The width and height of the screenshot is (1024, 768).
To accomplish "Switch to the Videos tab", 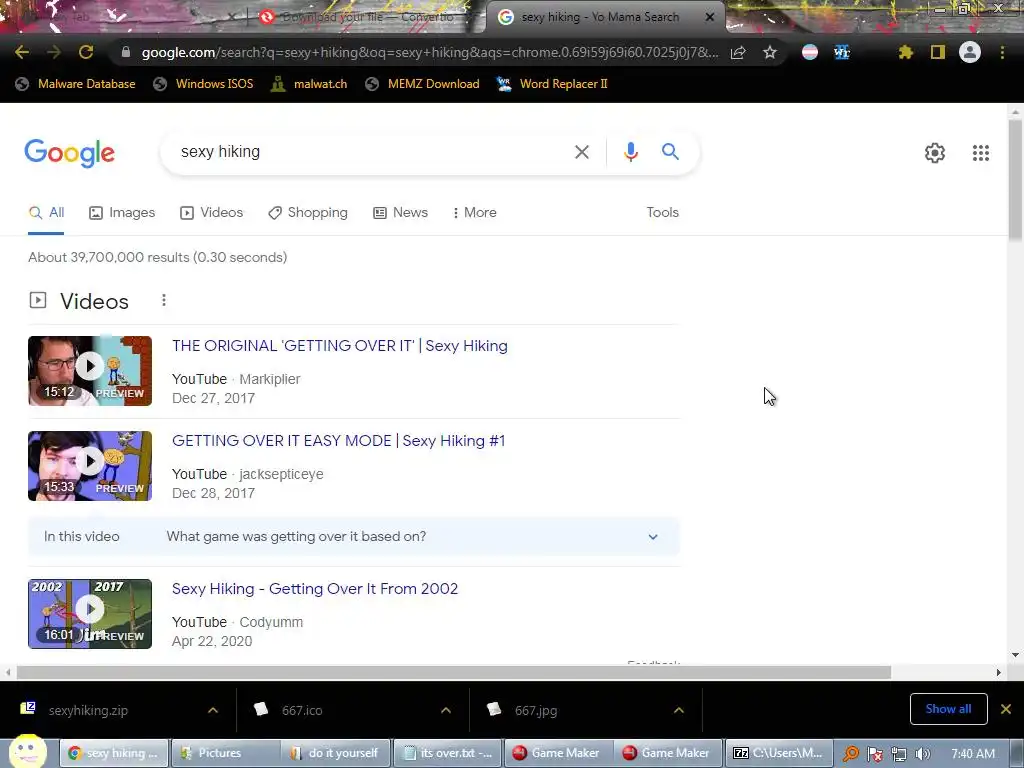I will click(x=212, y=213).
